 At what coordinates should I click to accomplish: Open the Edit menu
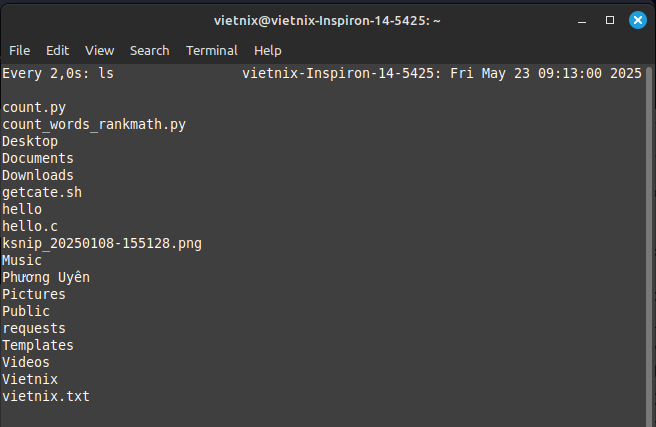[57, 51]
